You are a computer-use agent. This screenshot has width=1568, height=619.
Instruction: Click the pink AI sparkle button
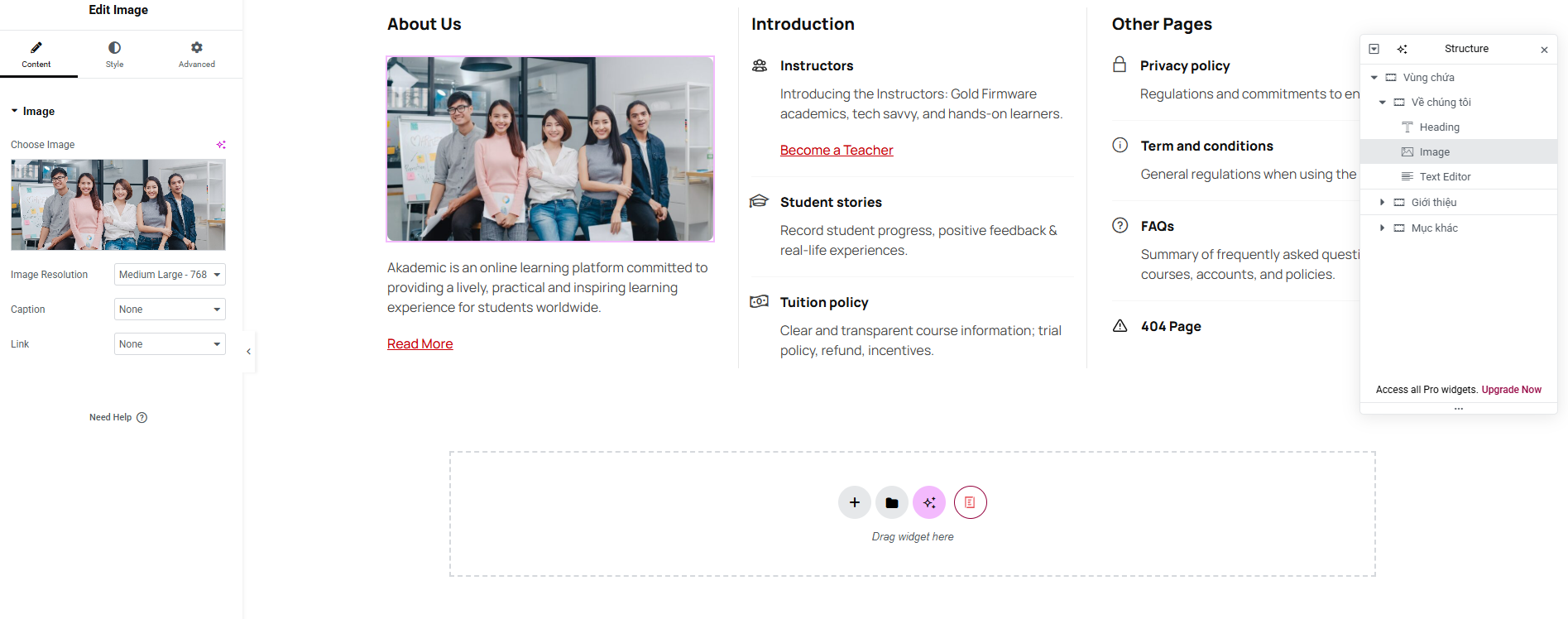(928, 502)
